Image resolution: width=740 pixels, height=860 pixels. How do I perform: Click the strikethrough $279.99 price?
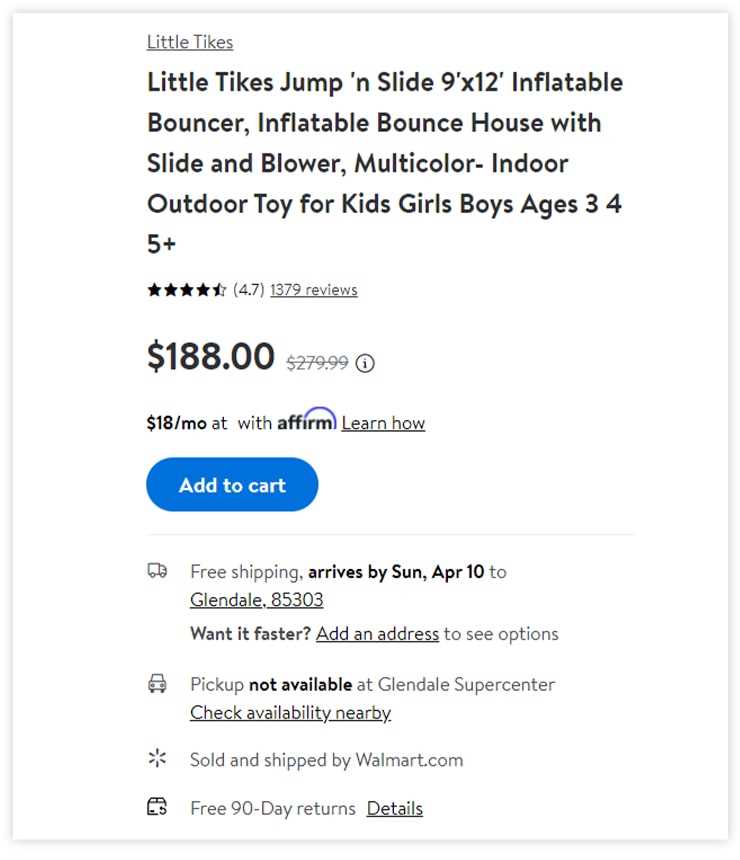(317, 364)
